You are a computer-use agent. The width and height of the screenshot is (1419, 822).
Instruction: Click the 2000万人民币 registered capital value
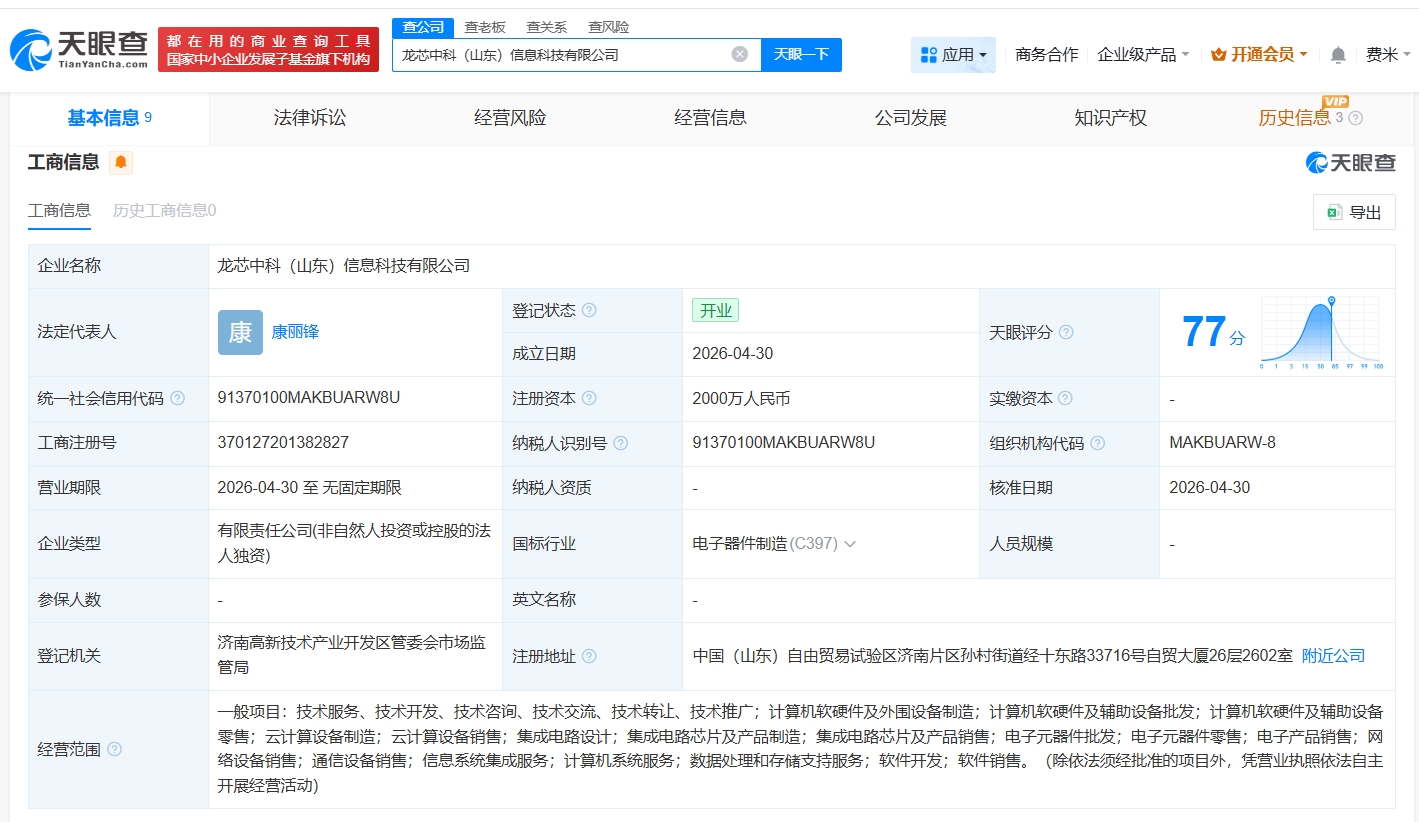pyautogui.click(x=741, y=398)
